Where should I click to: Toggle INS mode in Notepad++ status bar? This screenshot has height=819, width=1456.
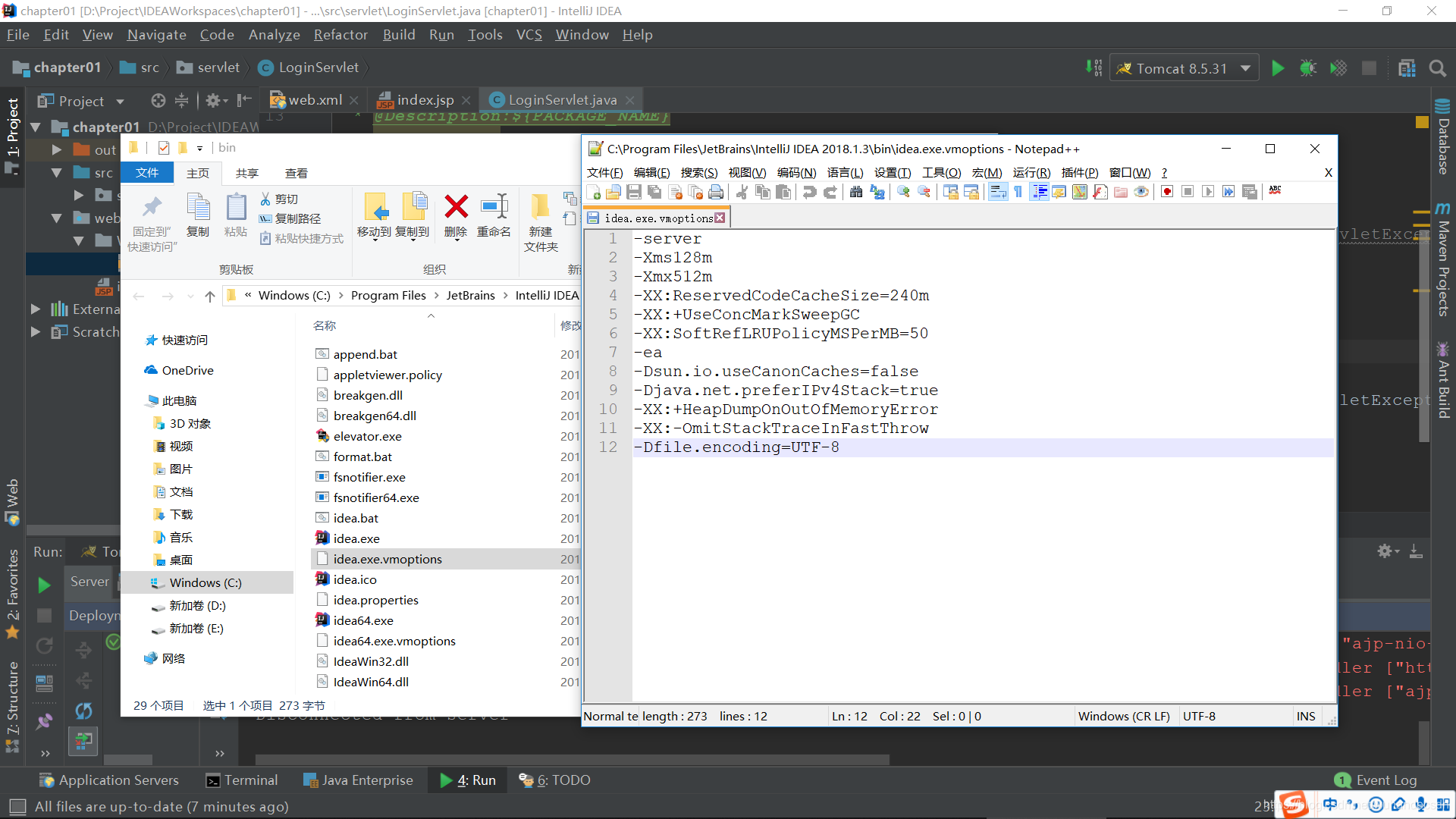click(1306, 716)
